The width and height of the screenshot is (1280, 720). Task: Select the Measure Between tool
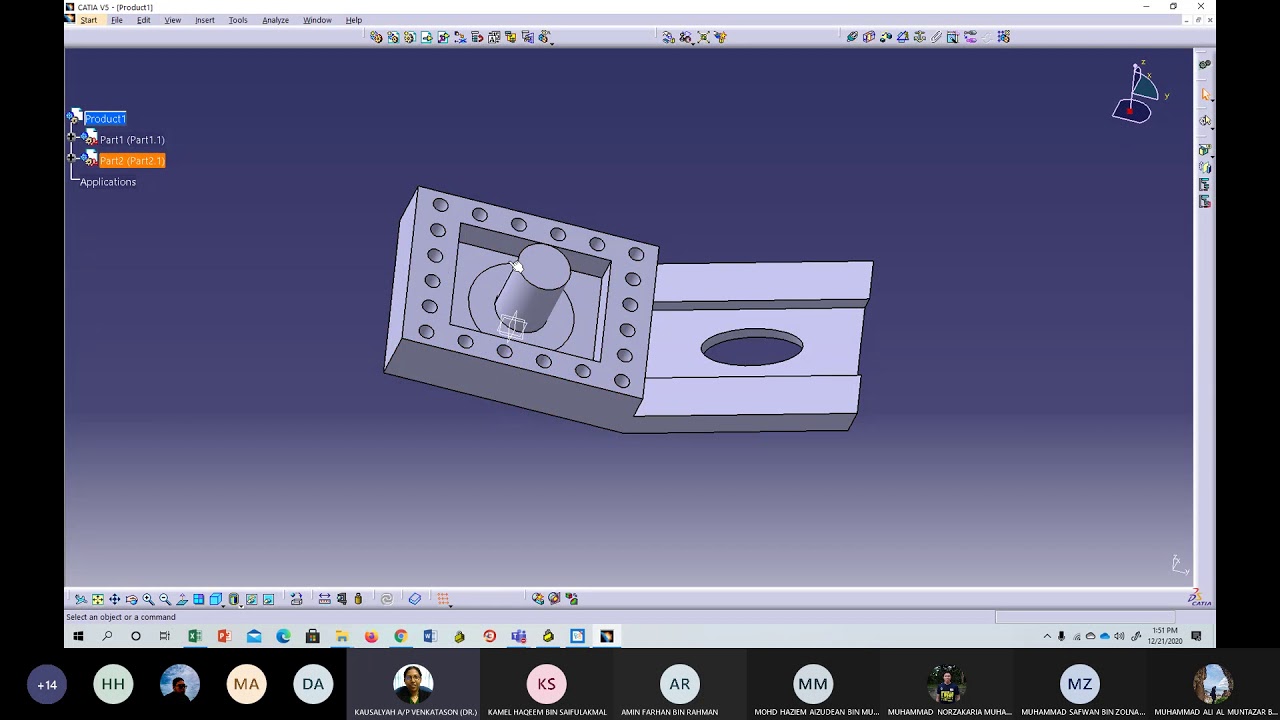click(x=324, y=599)
